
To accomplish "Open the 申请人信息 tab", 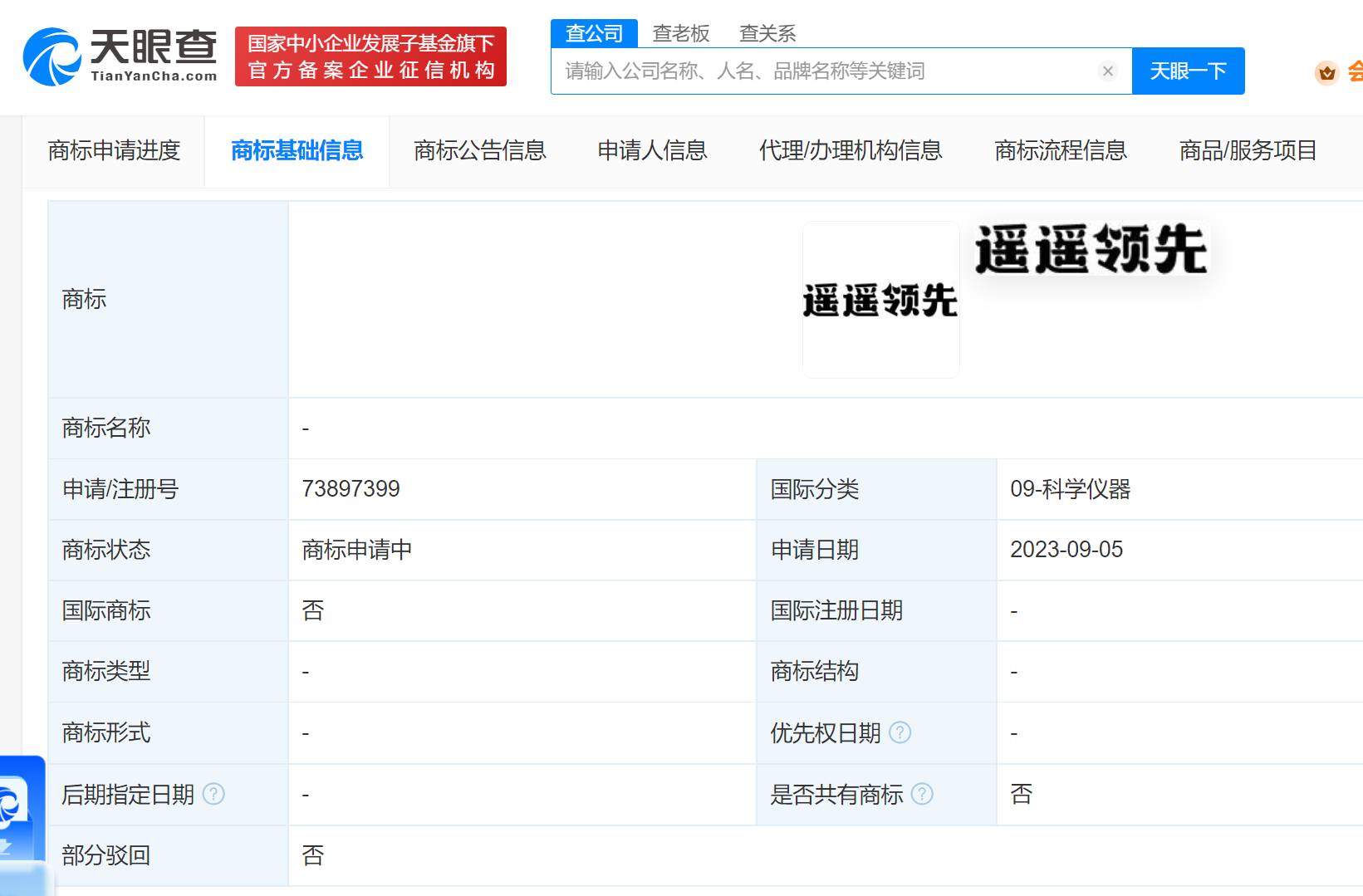I will (652, 150).
